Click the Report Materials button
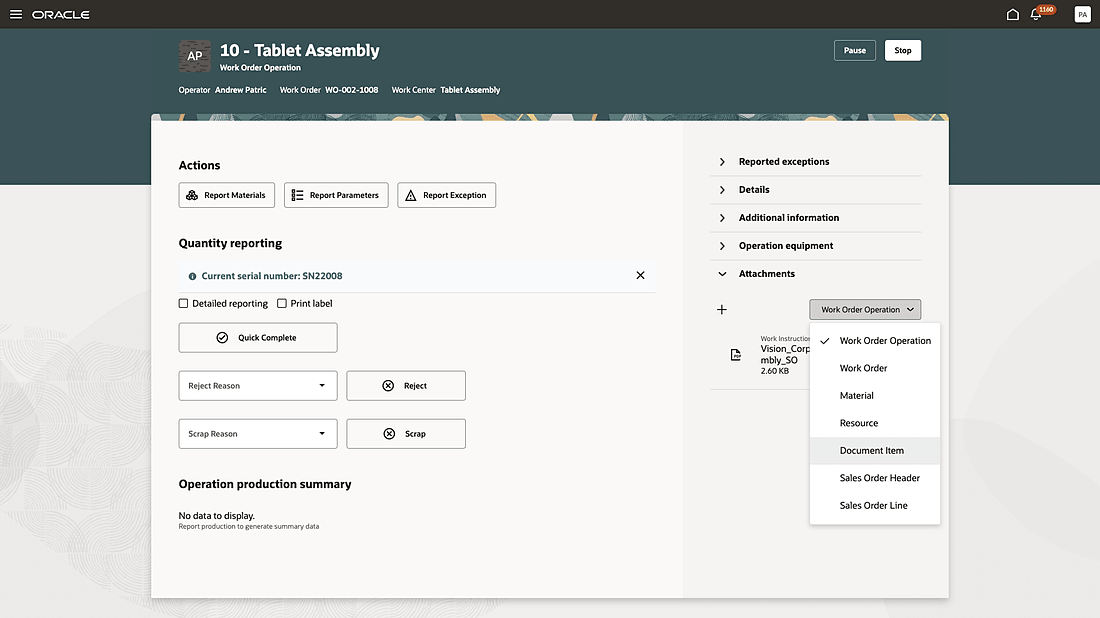1100x618 pixels. click(227, 195)
